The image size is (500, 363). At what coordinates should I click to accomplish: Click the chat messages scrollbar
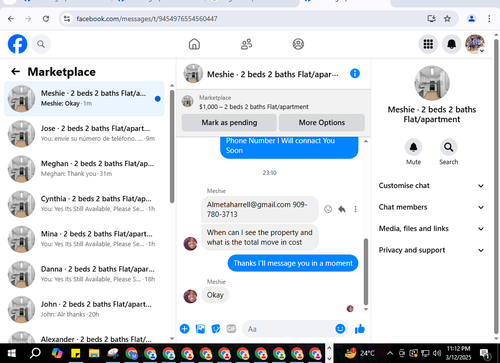point(366,272)
